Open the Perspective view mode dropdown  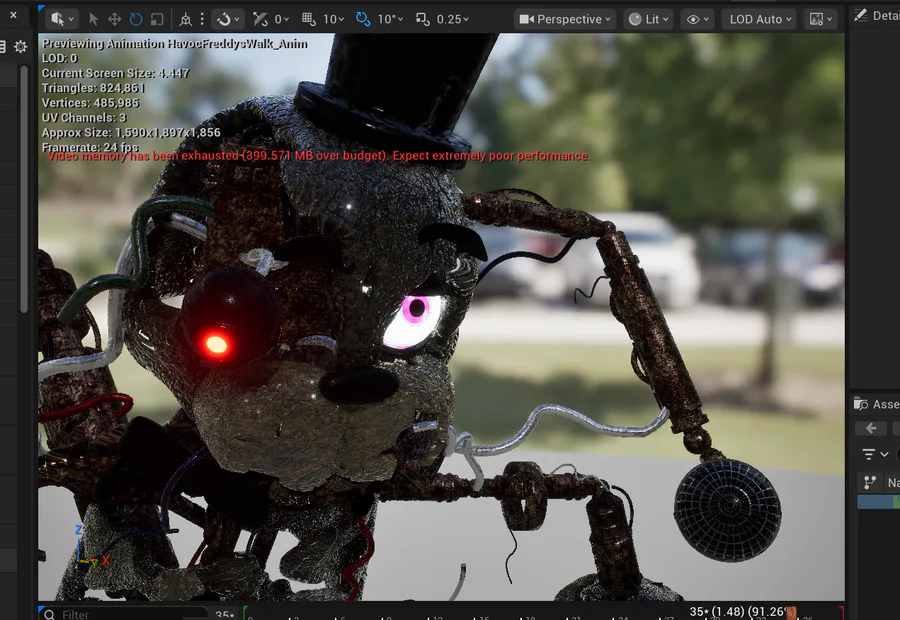(x=565, y=20)
